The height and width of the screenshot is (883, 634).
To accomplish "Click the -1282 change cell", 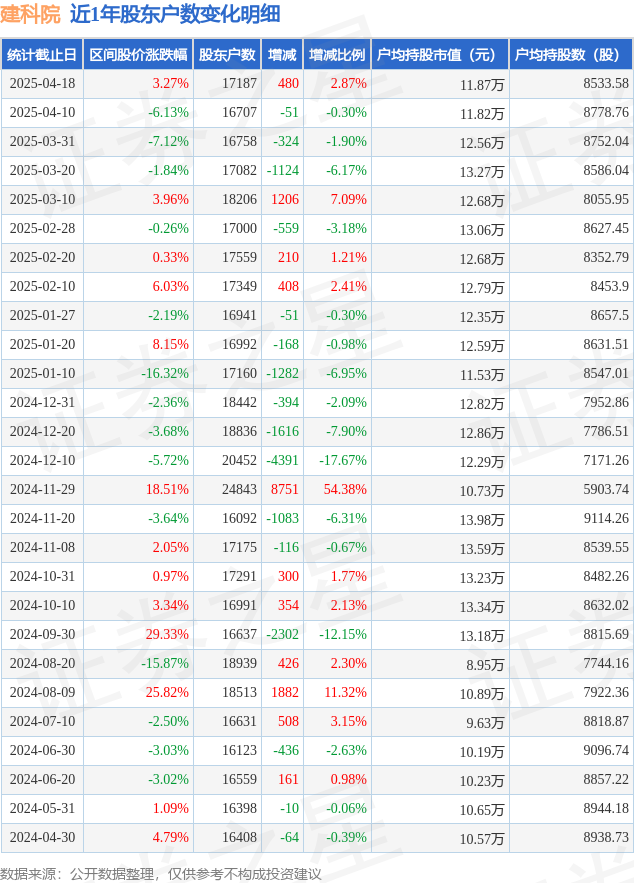I will click(283, 373).
